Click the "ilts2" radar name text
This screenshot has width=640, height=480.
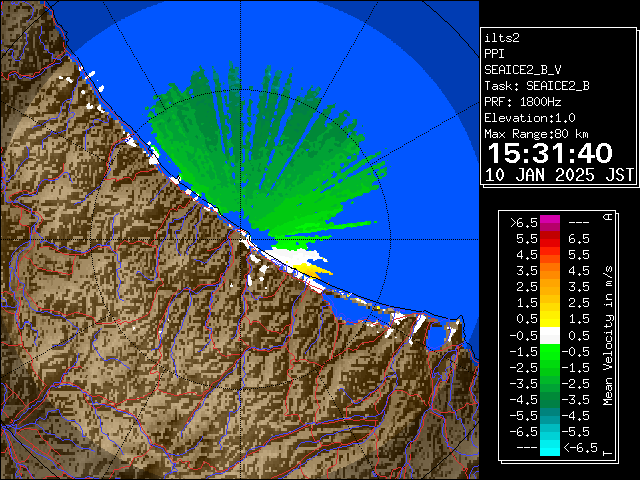coord(502,38)
